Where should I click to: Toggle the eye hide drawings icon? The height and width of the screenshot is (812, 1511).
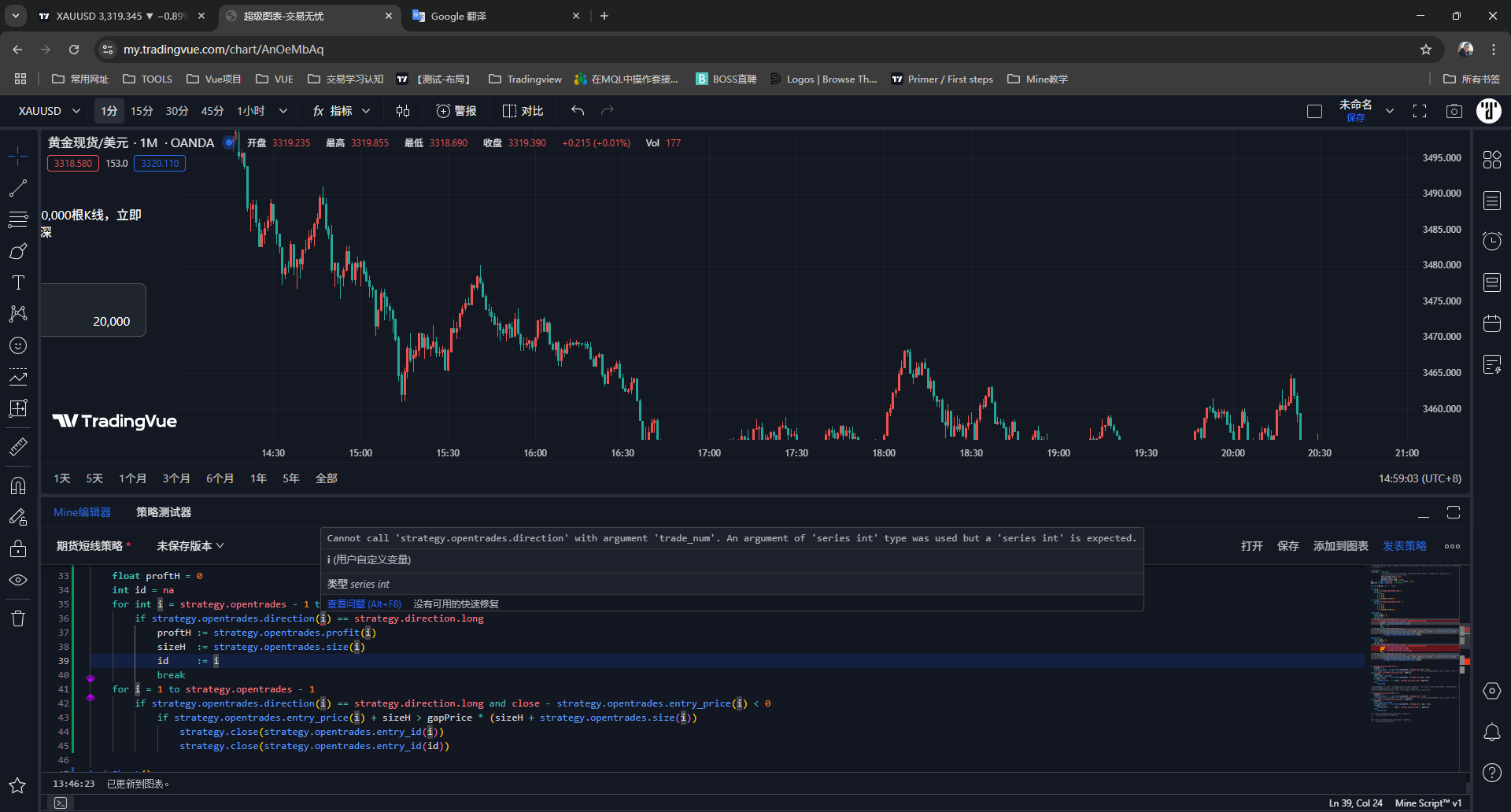point(17,580)
